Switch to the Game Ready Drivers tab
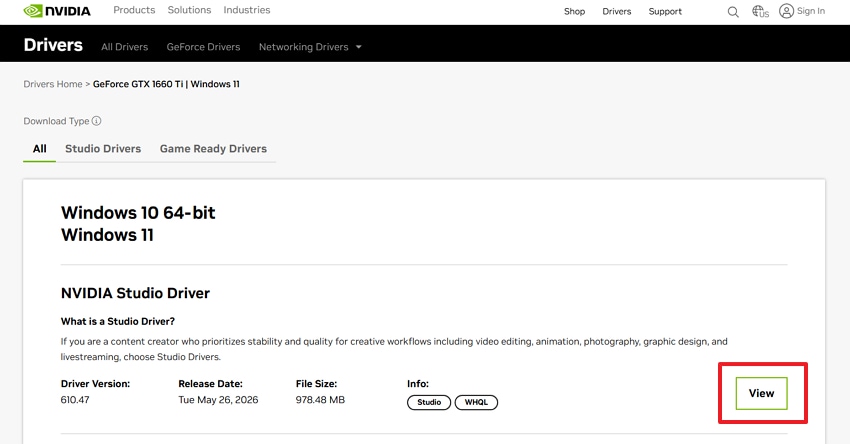 [213, 149]
